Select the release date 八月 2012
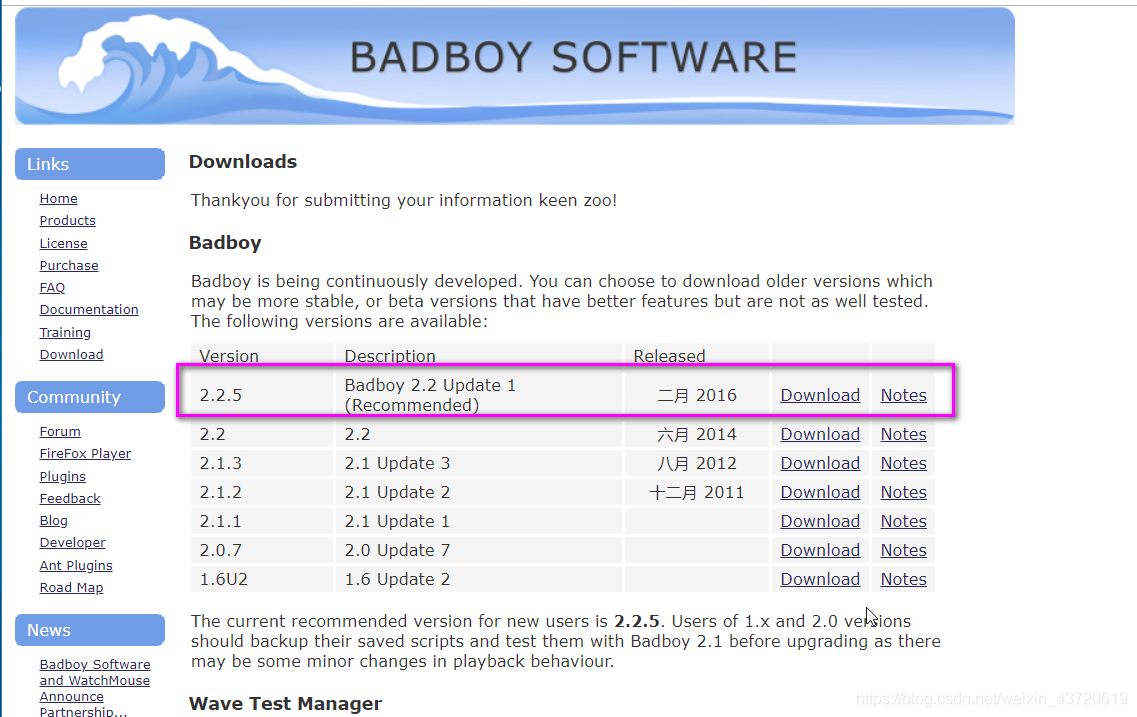The height and width of the screenshot is (717, 1137). click(x=697, y=463)
